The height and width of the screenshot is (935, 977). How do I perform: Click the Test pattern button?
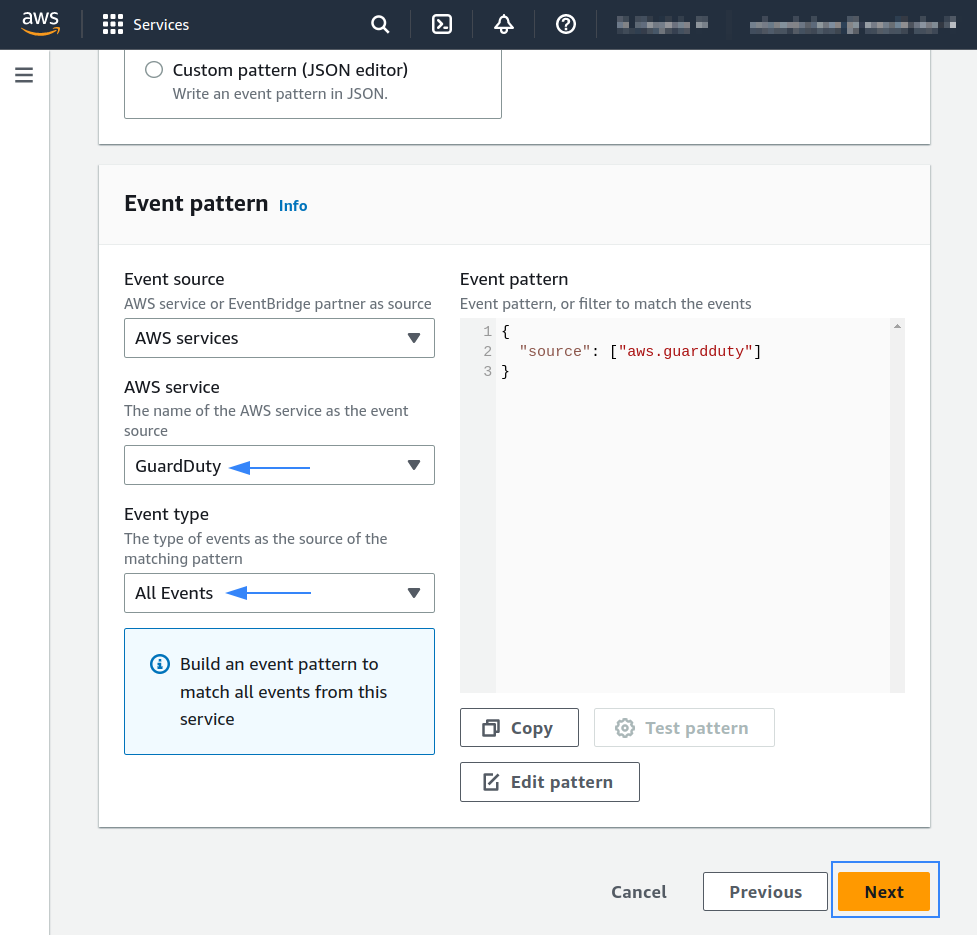[x=684, y=728]
